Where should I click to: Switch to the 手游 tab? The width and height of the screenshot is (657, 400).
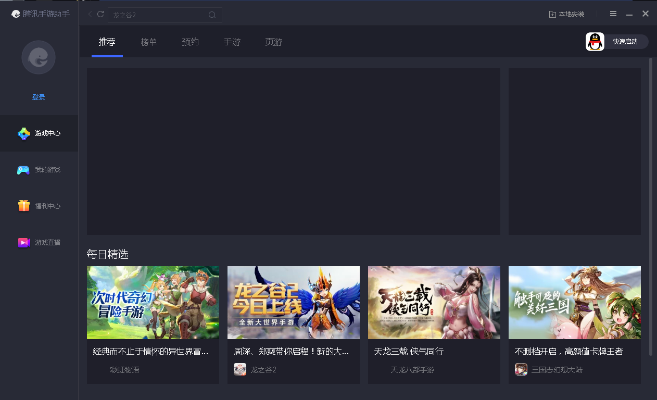[x=232, y=42]
